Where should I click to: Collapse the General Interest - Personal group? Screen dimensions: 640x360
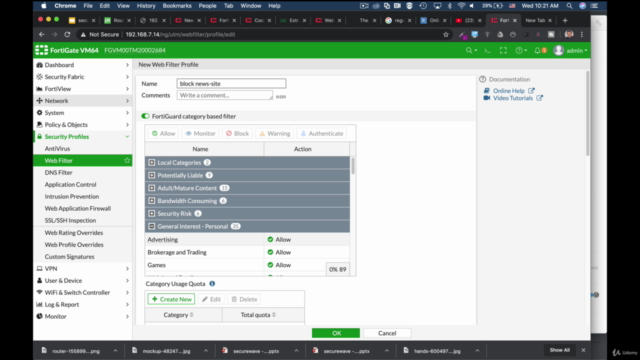[x=152, y=226]
